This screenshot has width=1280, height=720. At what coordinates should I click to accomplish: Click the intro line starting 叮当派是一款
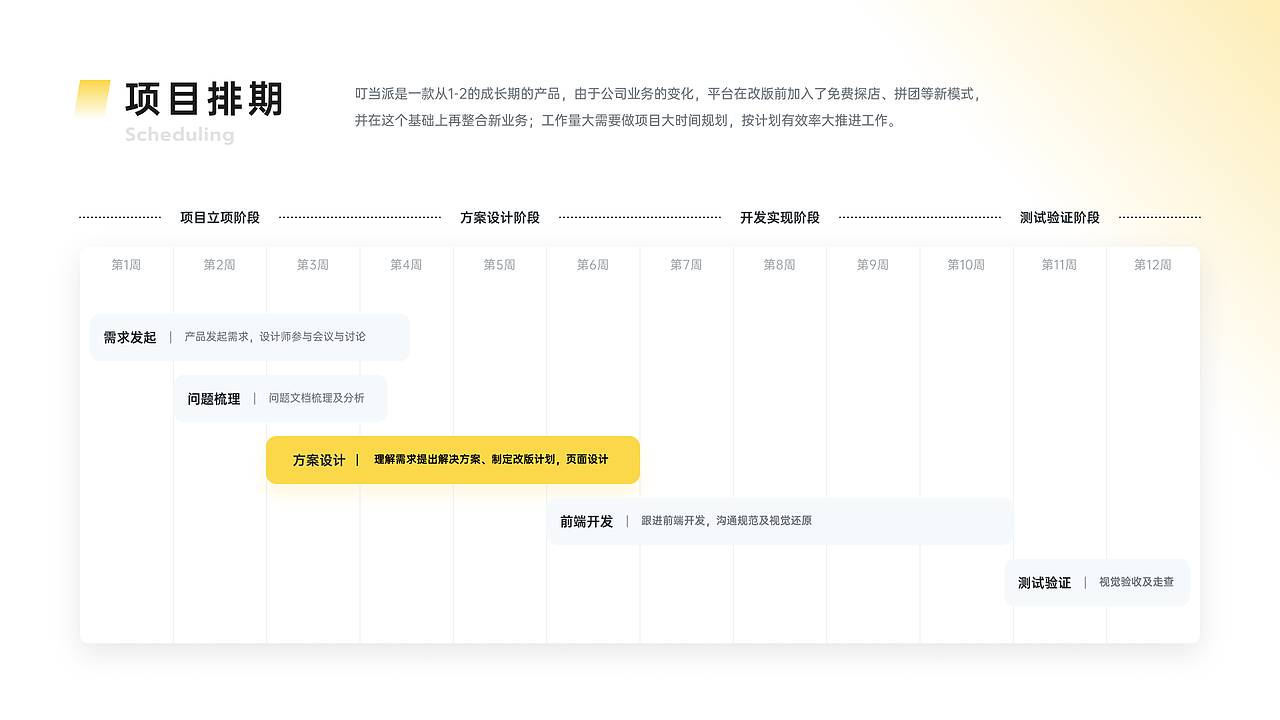[670, 94]
